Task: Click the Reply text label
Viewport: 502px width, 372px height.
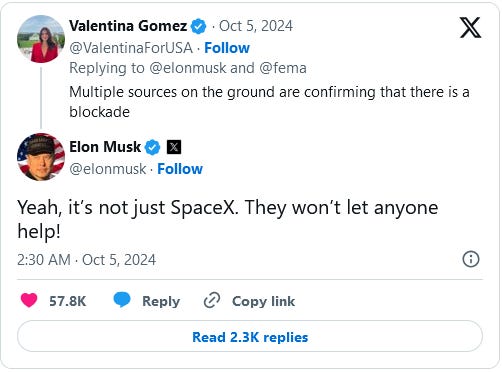Action: [x=161, y=301]
